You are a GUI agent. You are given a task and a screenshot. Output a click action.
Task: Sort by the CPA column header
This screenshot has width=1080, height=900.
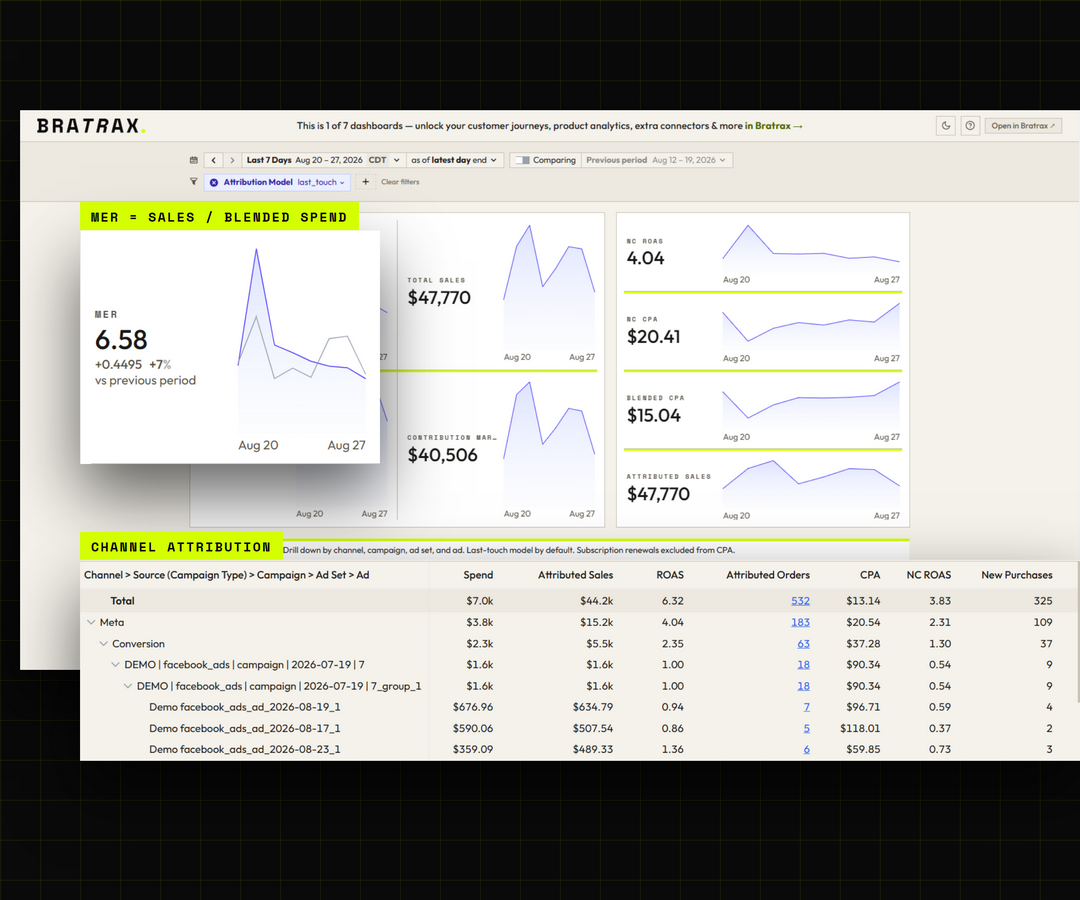[870, 575]
